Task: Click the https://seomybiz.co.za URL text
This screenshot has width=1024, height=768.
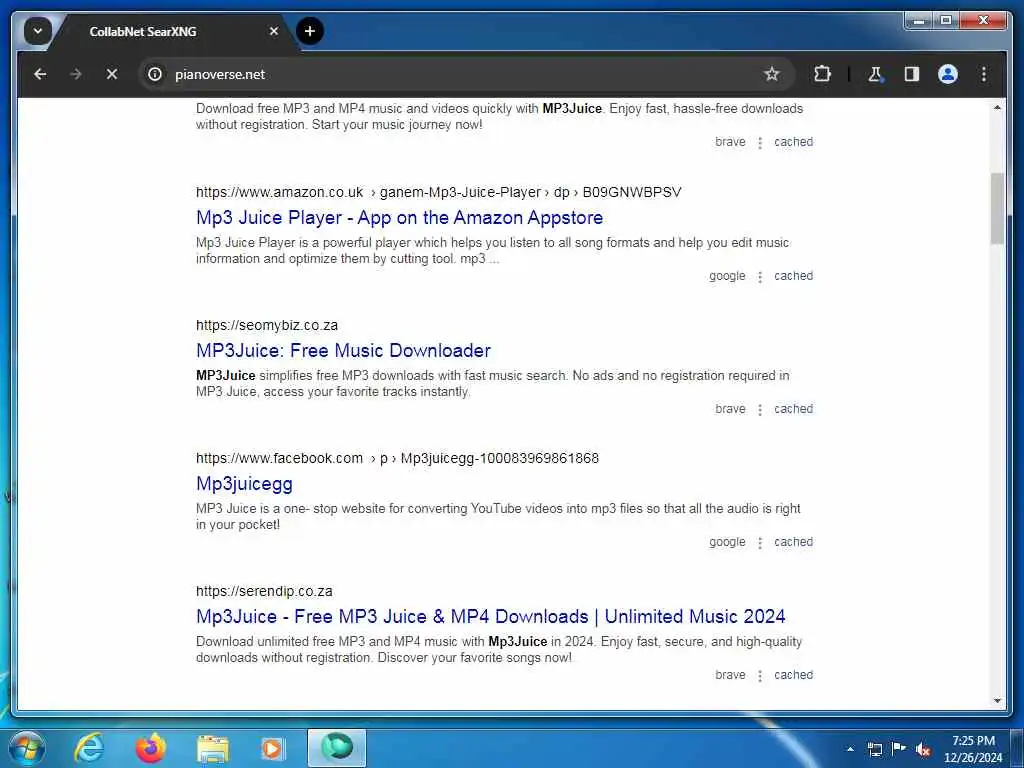Action: tap(267, 325)
